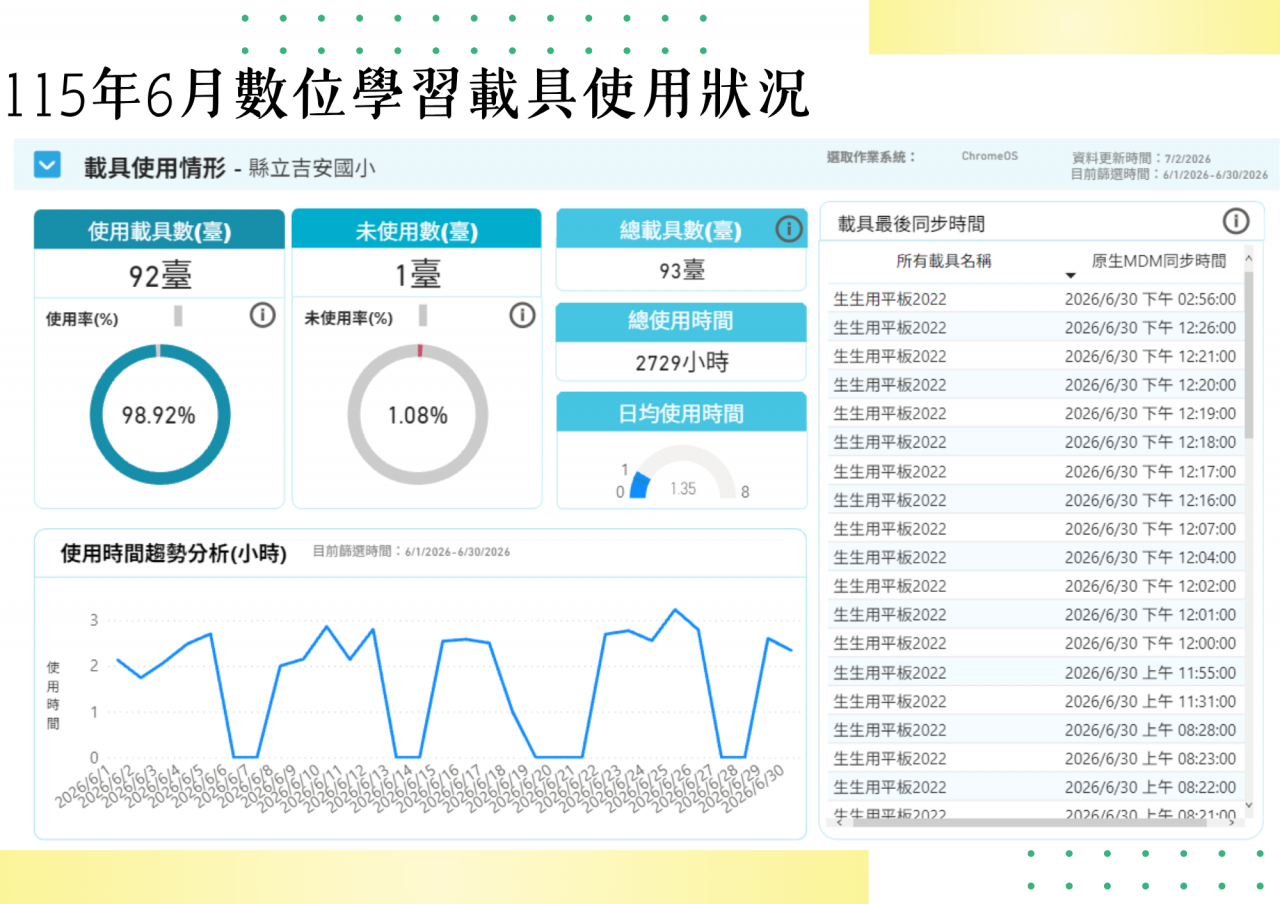Click scroll-down arrow of sync table

tap(1249, 803)
